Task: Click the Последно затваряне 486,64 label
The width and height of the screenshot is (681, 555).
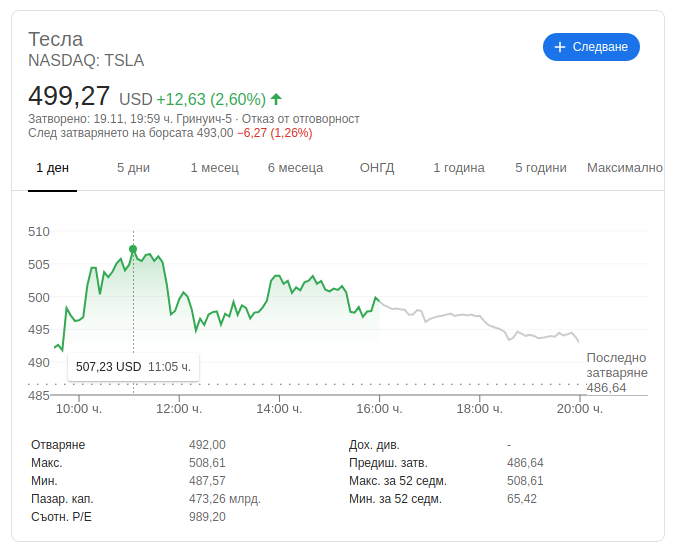Action: [617, 373]
